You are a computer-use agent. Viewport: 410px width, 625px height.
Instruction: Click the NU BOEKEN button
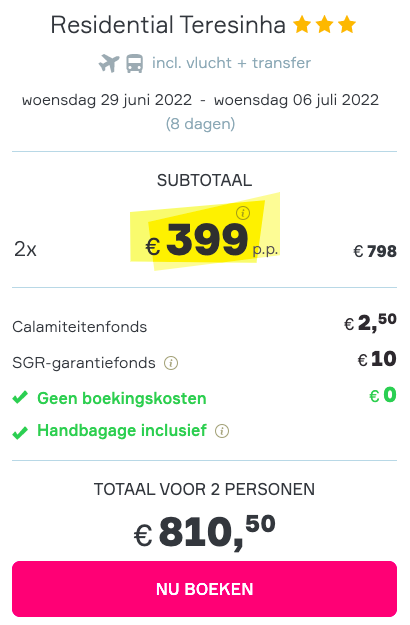point(204,589)
